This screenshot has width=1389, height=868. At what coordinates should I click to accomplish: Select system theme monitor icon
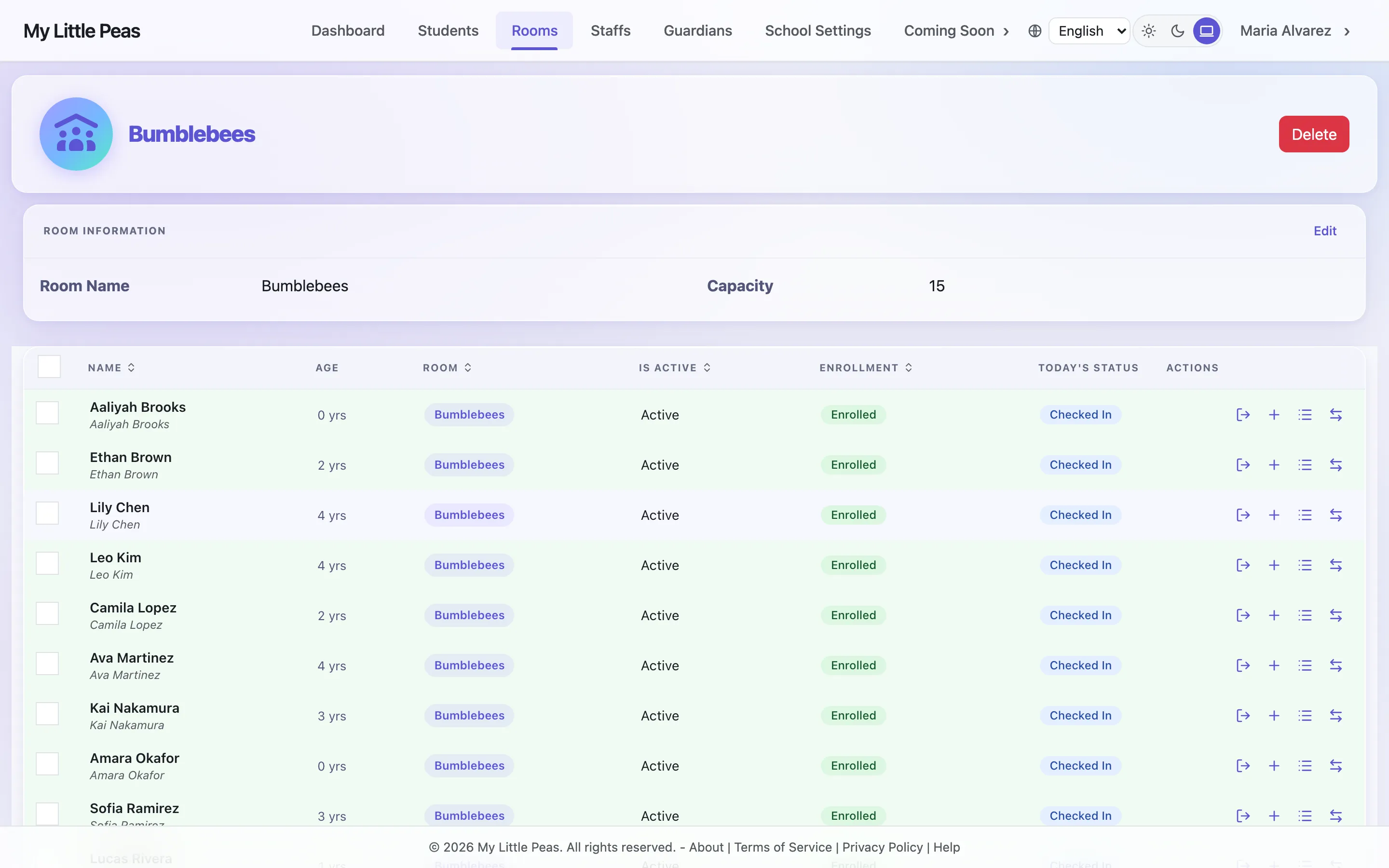[x=1207, y=31]
